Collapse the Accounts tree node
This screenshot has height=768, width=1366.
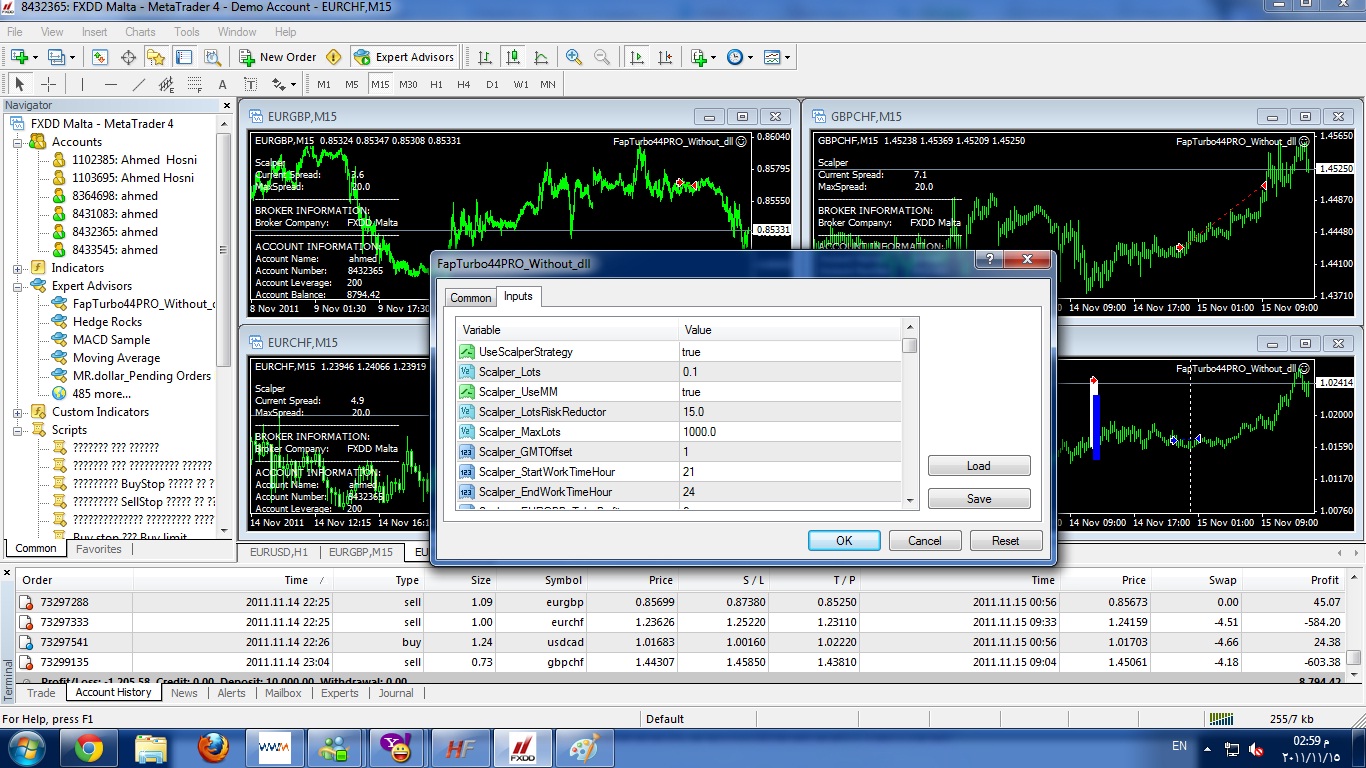pyautogui.click(x=17, y=142)
